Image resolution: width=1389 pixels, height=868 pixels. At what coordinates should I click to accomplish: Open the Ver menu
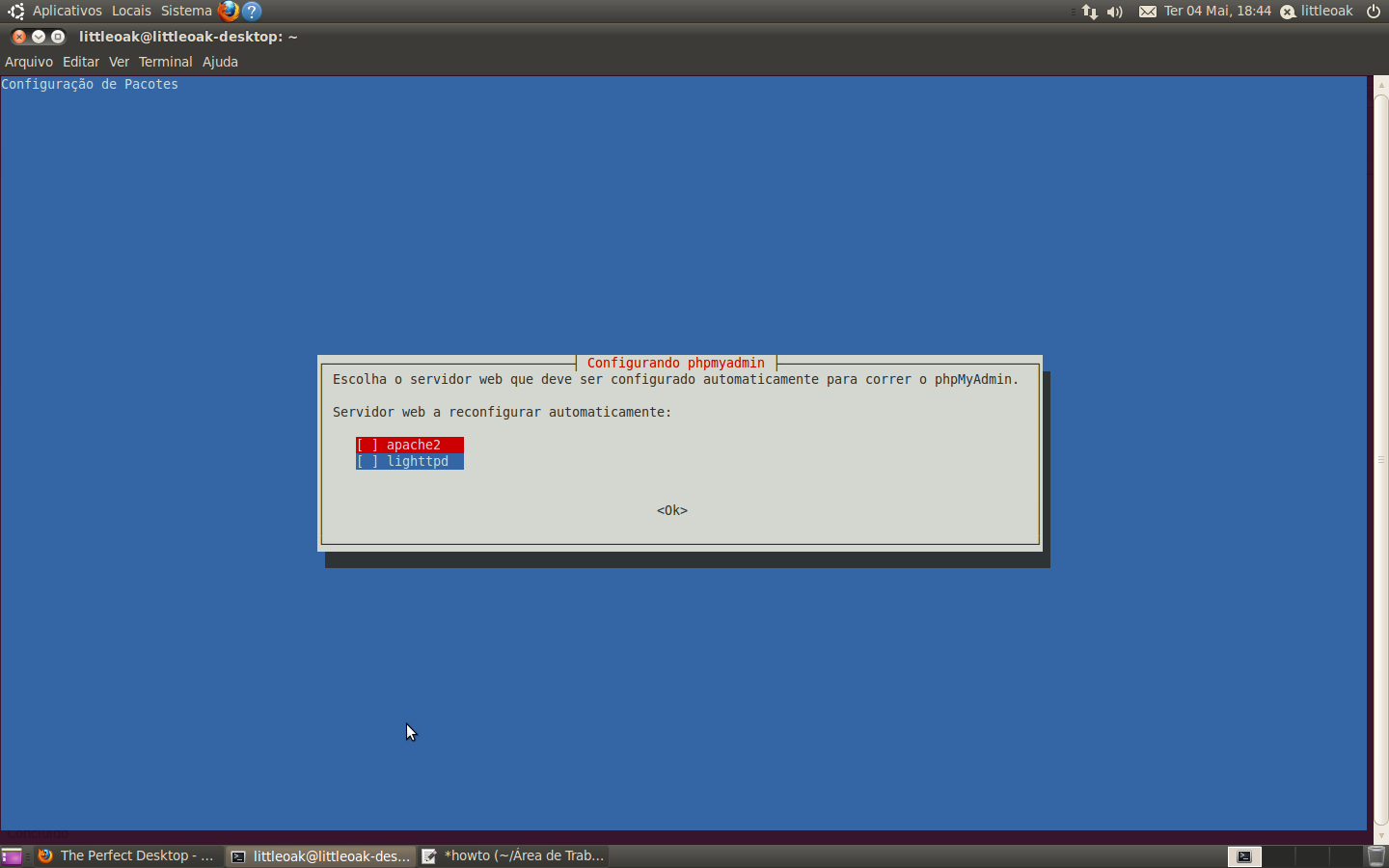pyautogui.click(x=119, y=62)
